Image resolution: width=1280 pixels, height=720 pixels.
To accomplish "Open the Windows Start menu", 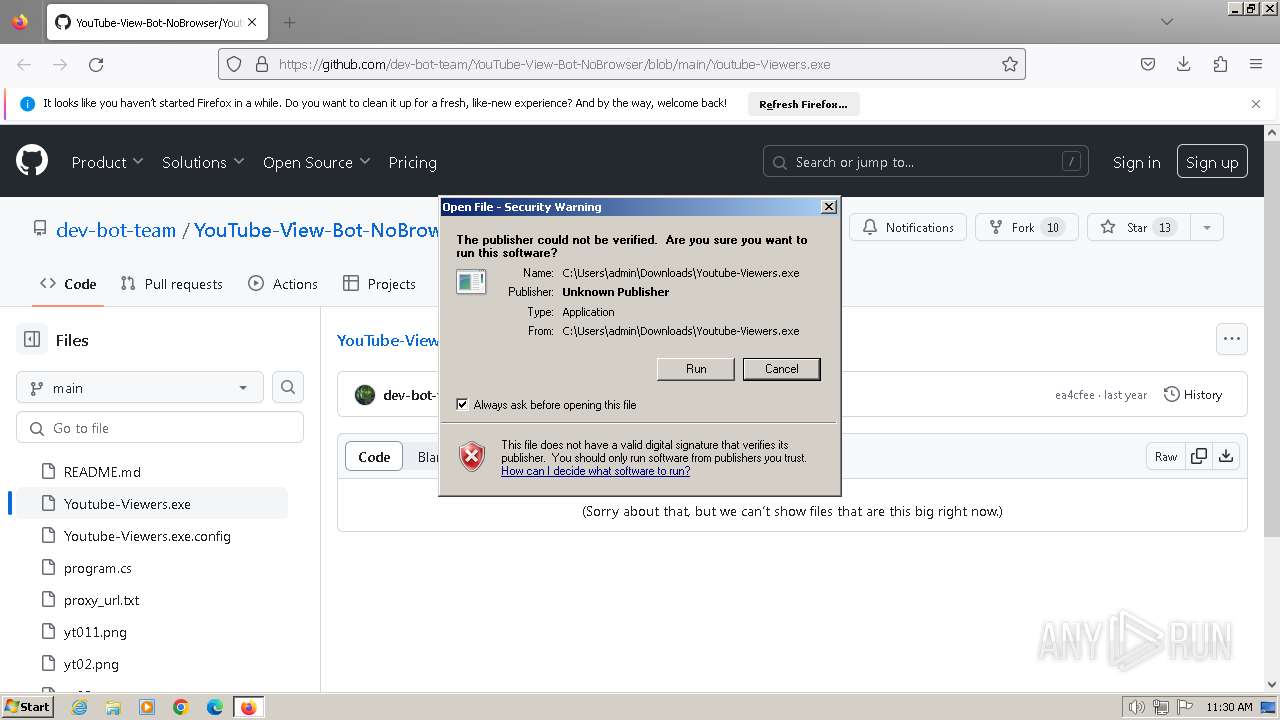I will coord(27,707).
